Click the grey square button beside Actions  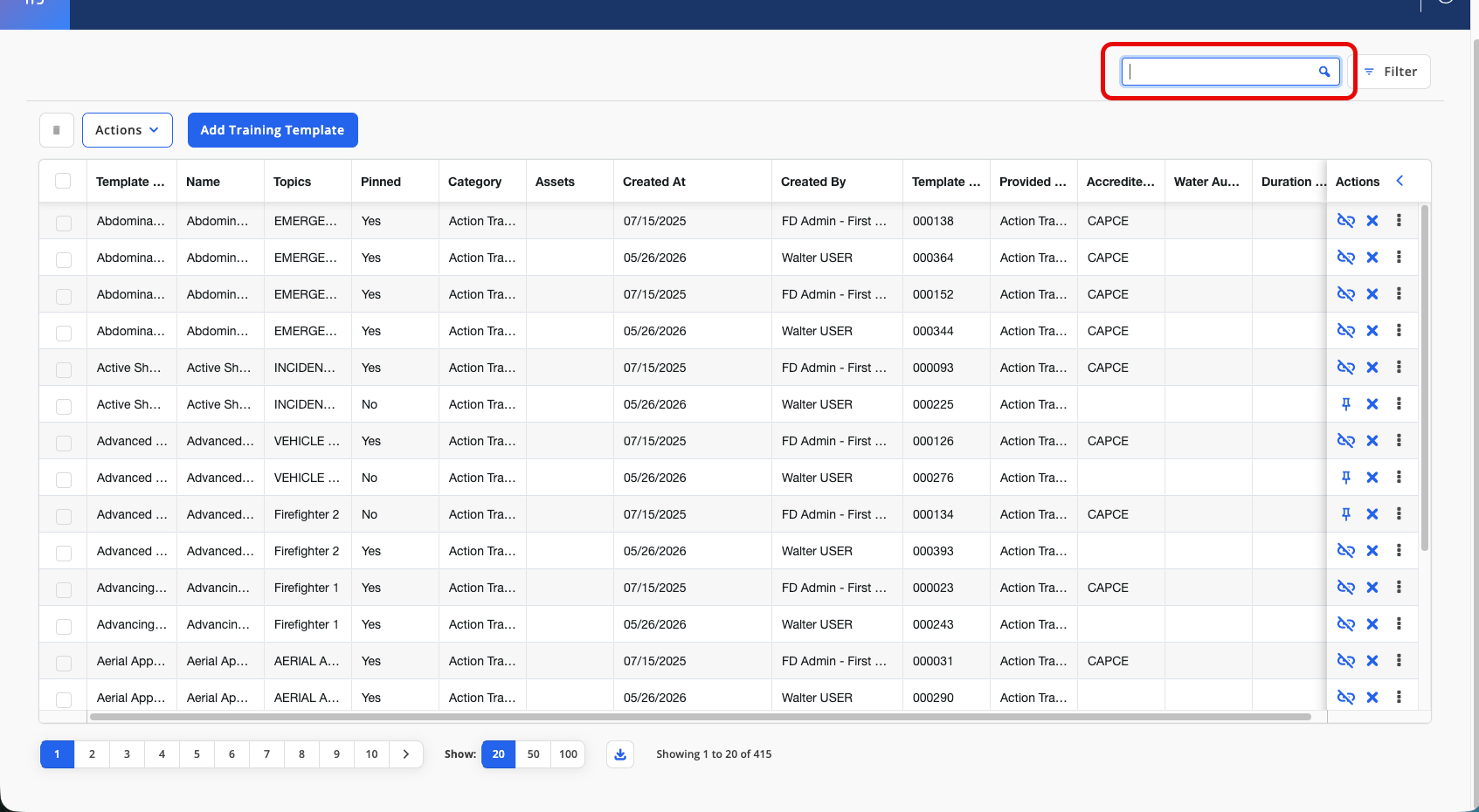coord(57,130)
